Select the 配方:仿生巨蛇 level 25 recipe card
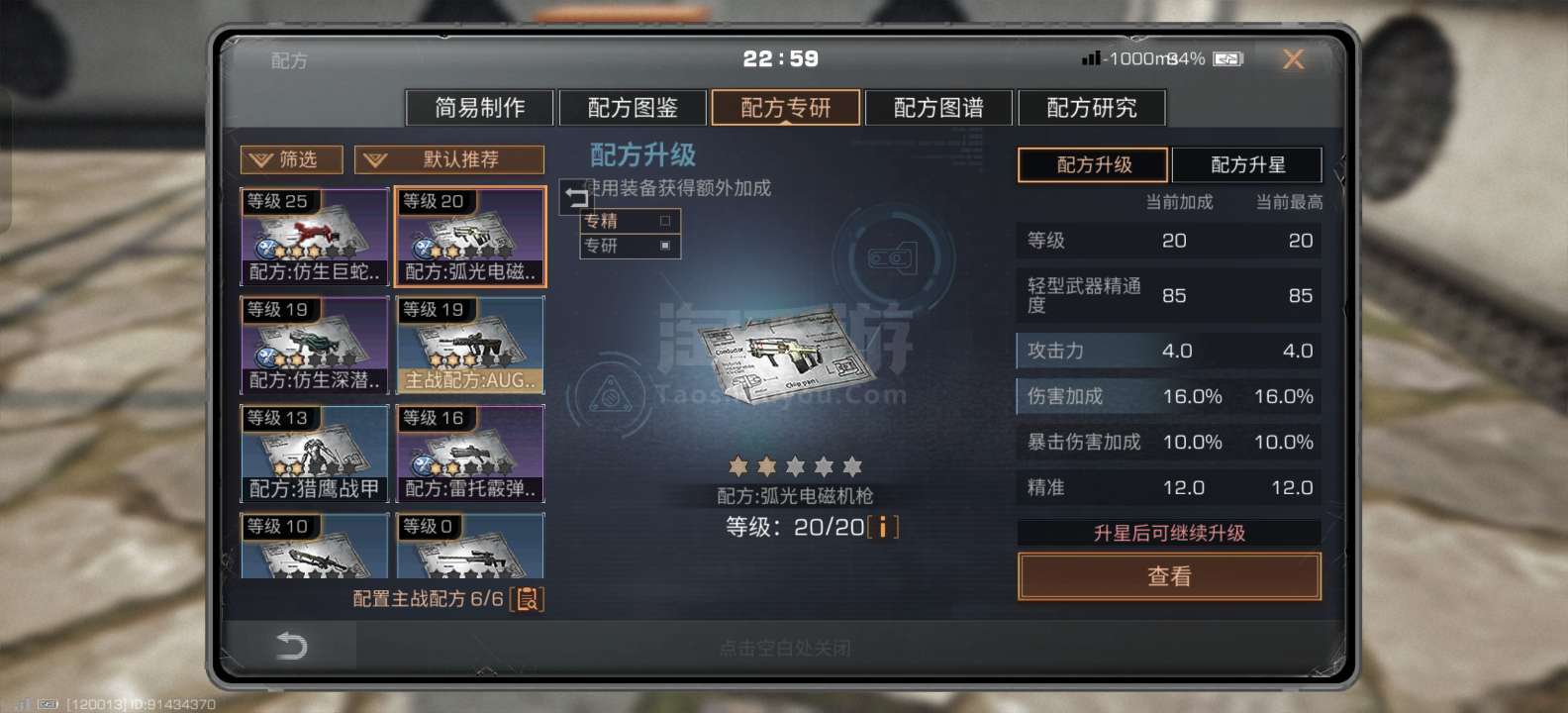The image size is (1568, 713). tap(315, 237)
